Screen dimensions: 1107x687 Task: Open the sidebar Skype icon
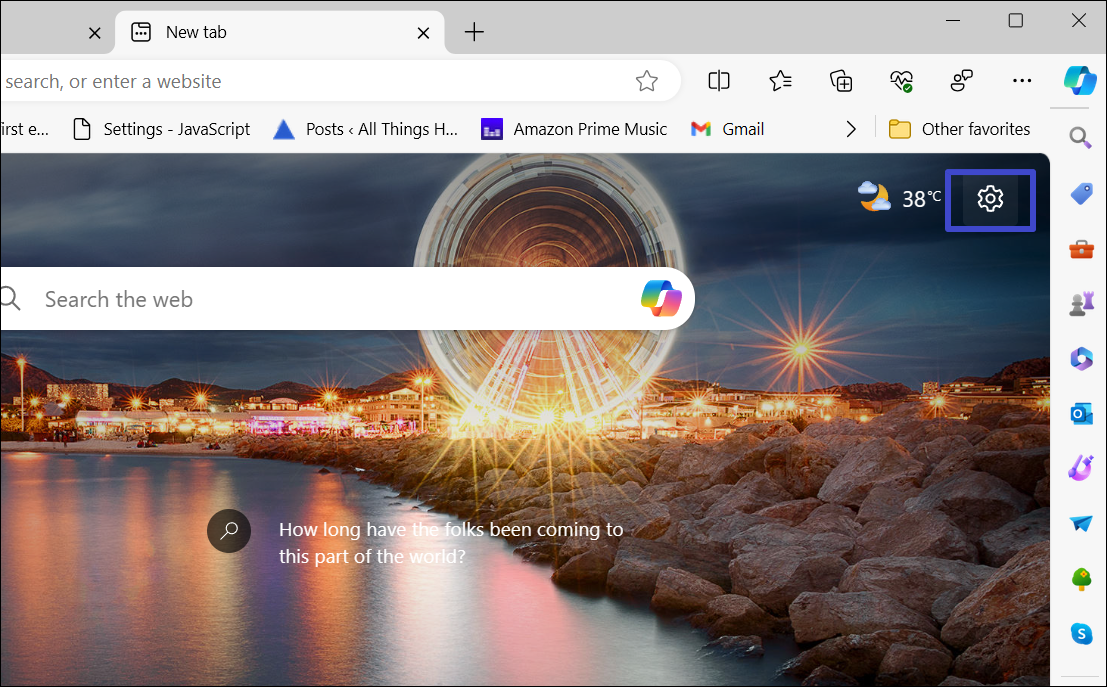point(1081,633)
